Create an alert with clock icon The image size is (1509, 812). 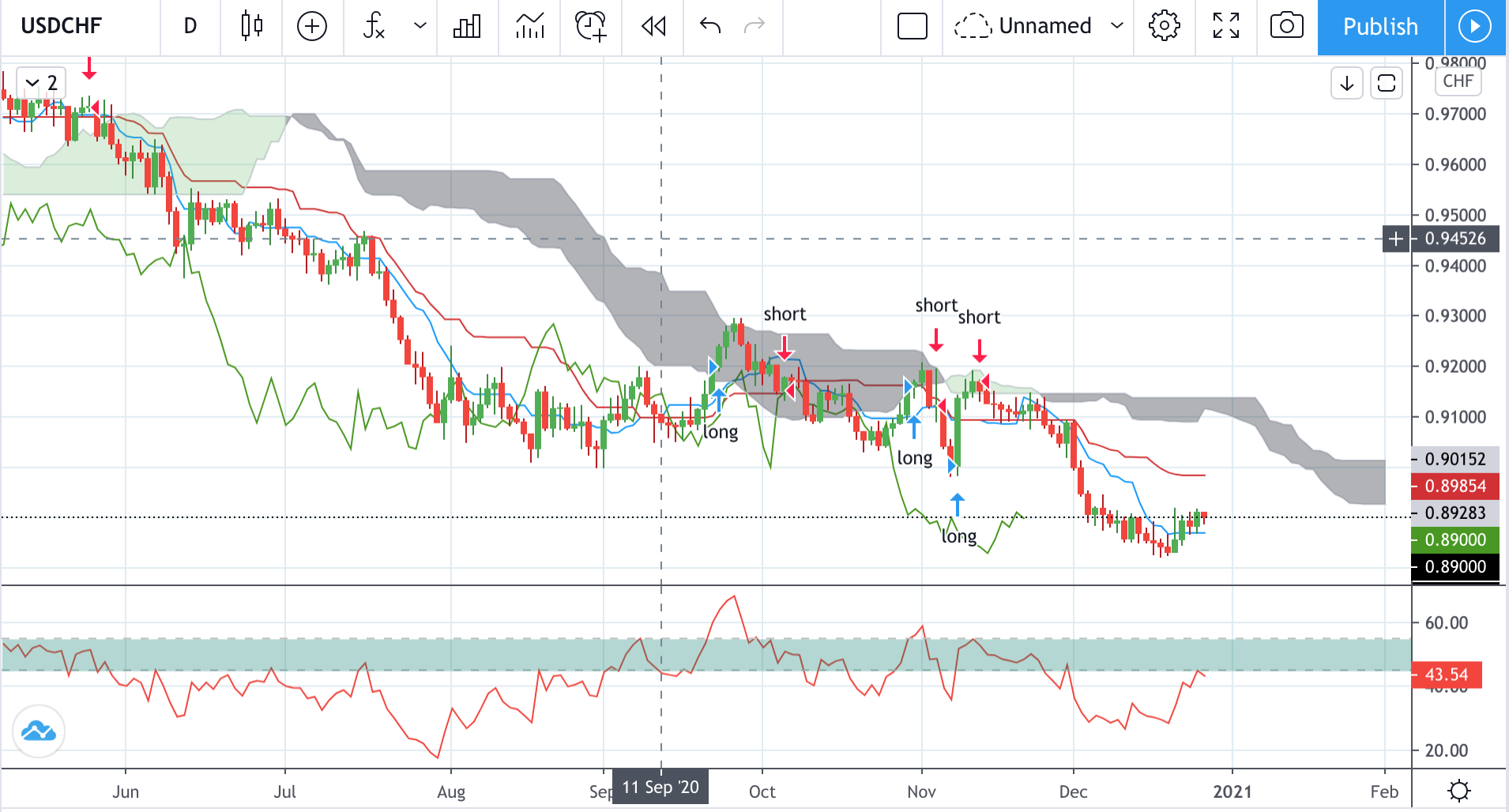pyautogui.click(x=591, y=26)
